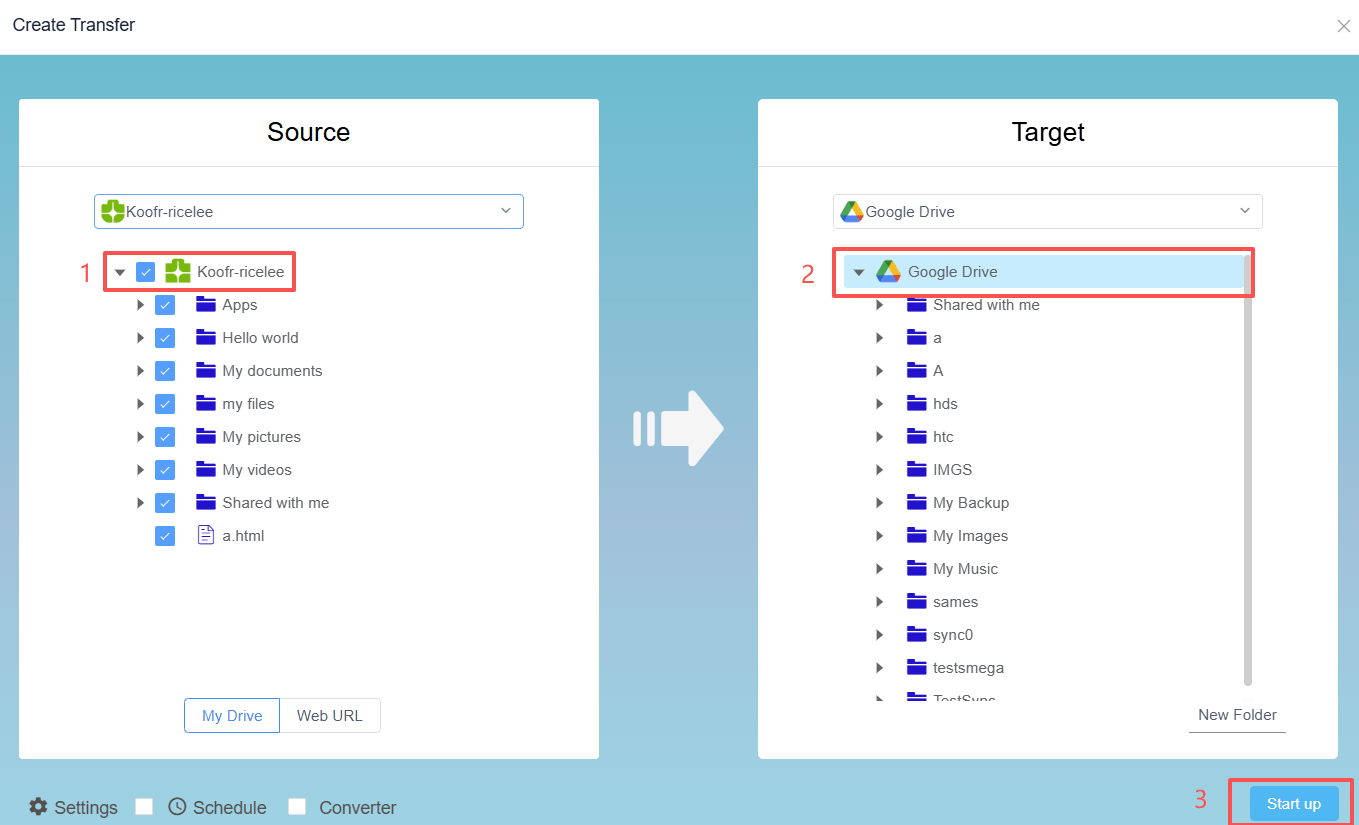Click the sames folder icon
1359x825 pixels.
tap(917, 601)
